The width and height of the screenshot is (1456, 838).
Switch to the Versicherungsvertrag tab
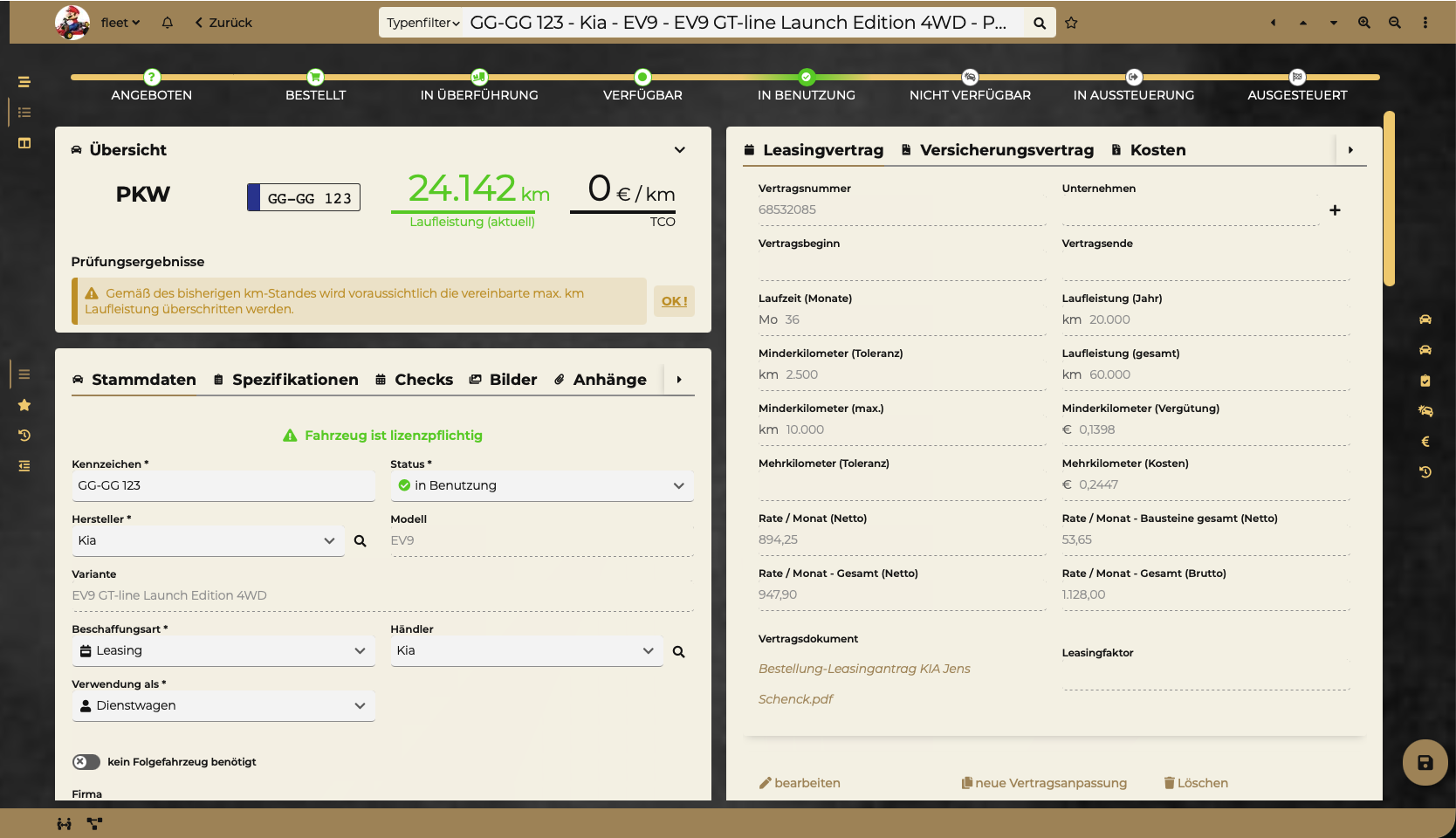(x=998, y=150)
